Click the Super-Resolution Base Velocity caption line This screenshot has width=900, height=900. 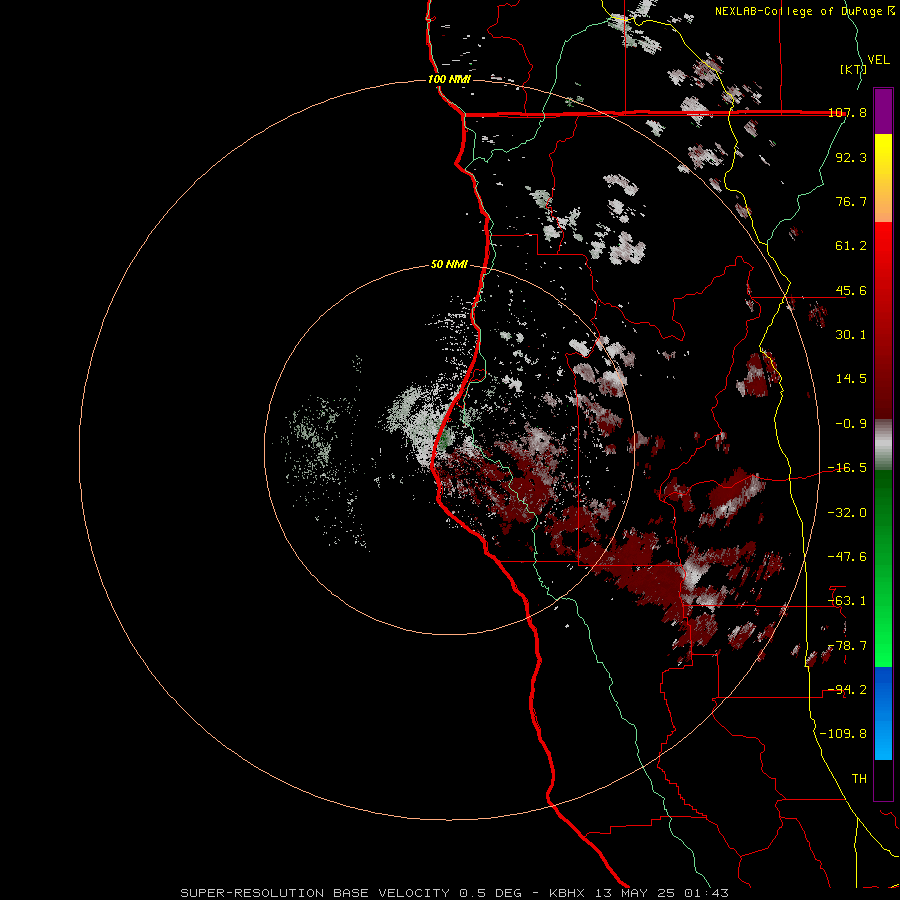click(x=455, y=893)
